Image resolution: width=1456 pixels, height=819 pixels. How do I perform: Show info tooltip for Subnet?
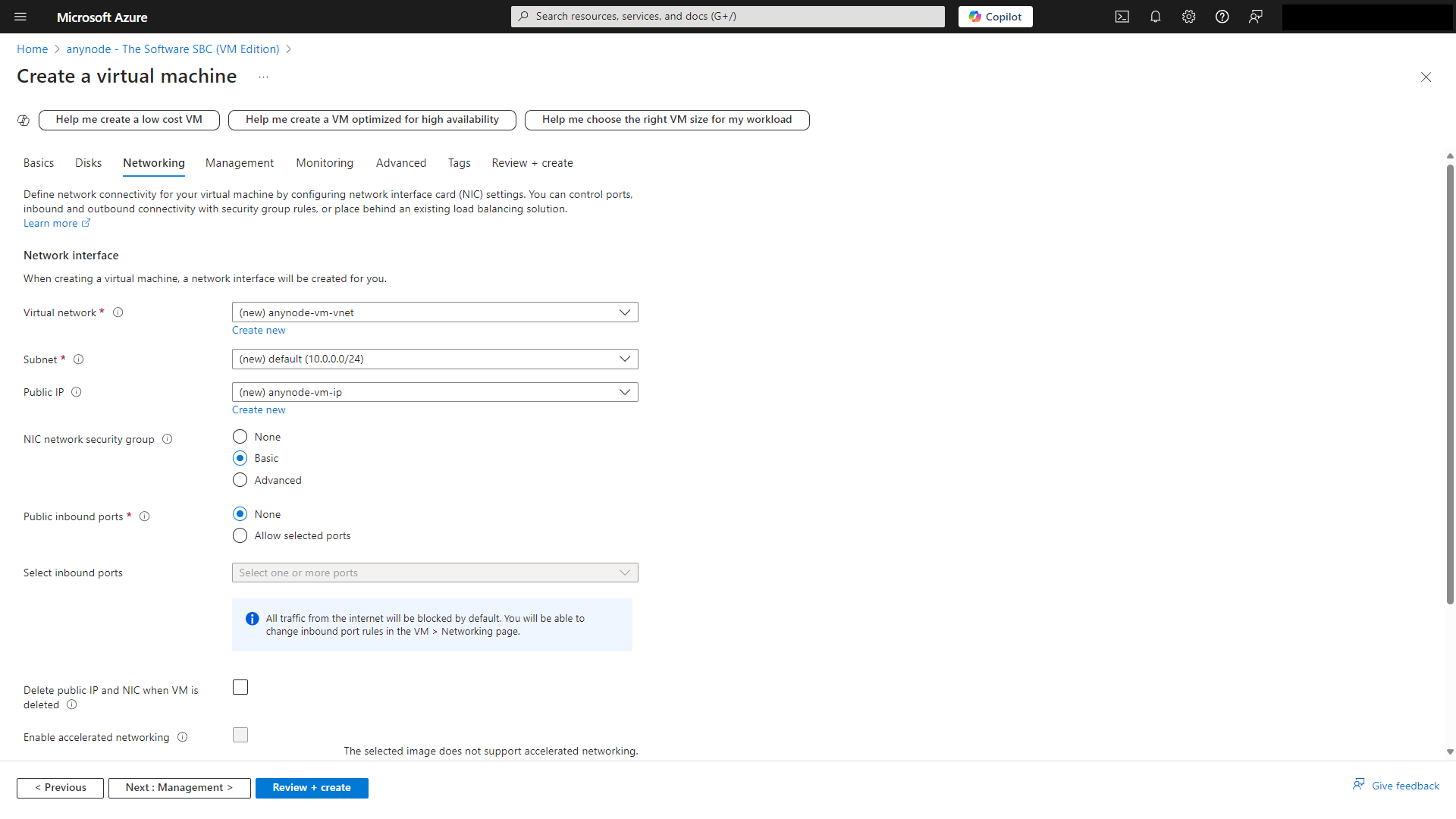[79, 359]
